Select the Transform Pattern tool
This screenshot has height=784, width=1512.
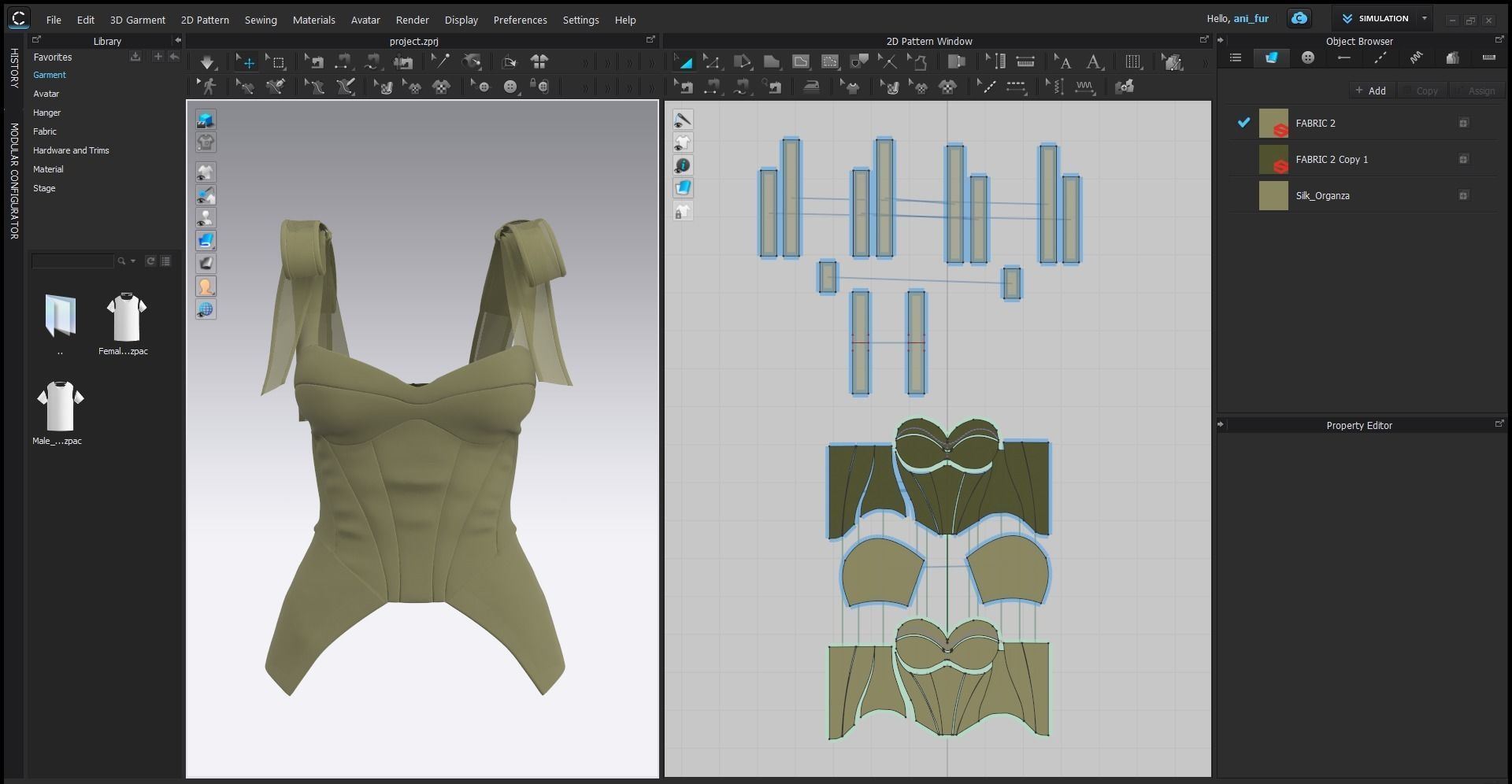[684, 61]
